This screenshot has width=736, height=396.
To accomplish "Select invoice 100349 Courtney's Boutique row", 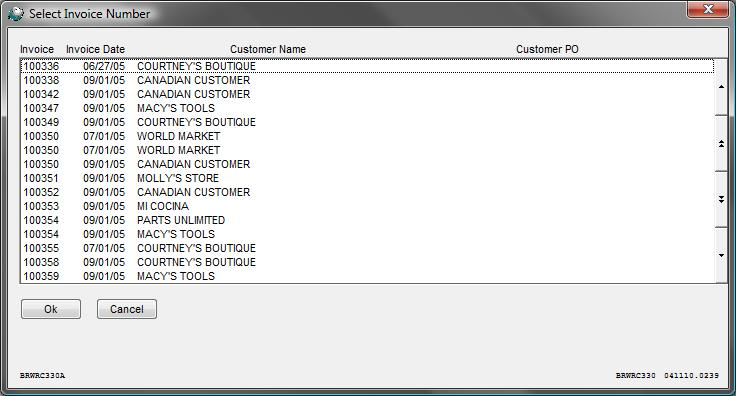I will pos(367,122).
